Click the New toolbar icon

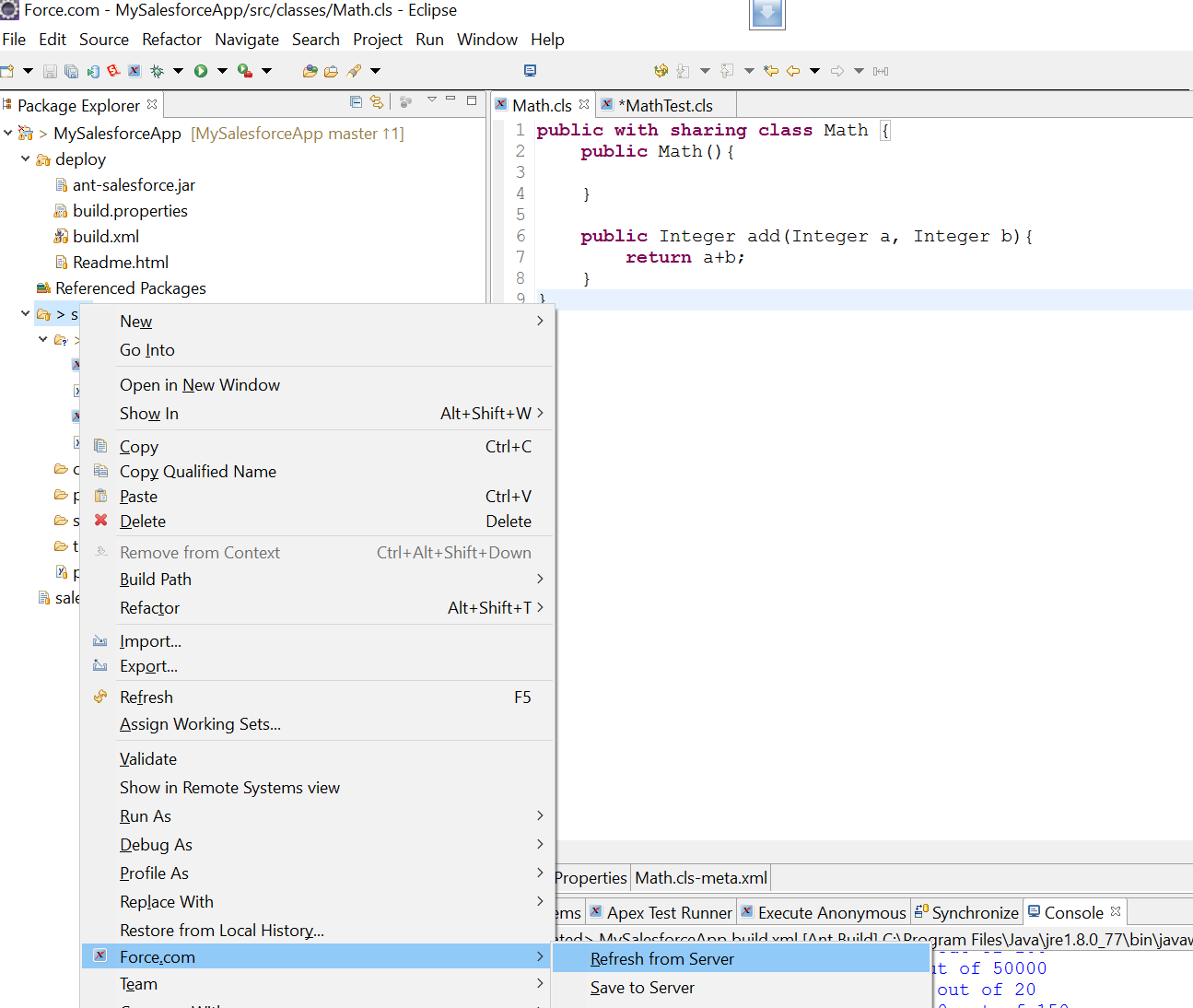point(7,71)
